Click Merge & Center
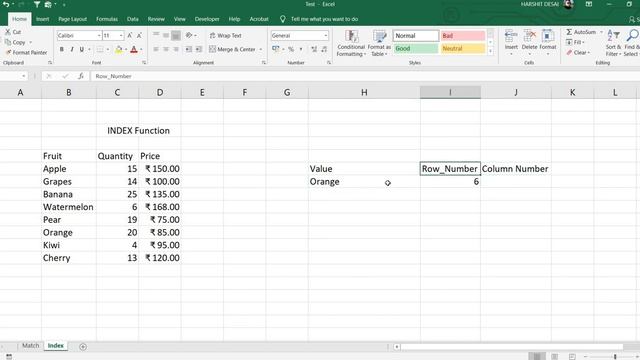Image resolution: width=640 pixels, height=360 pixels. tap(232, 49)
